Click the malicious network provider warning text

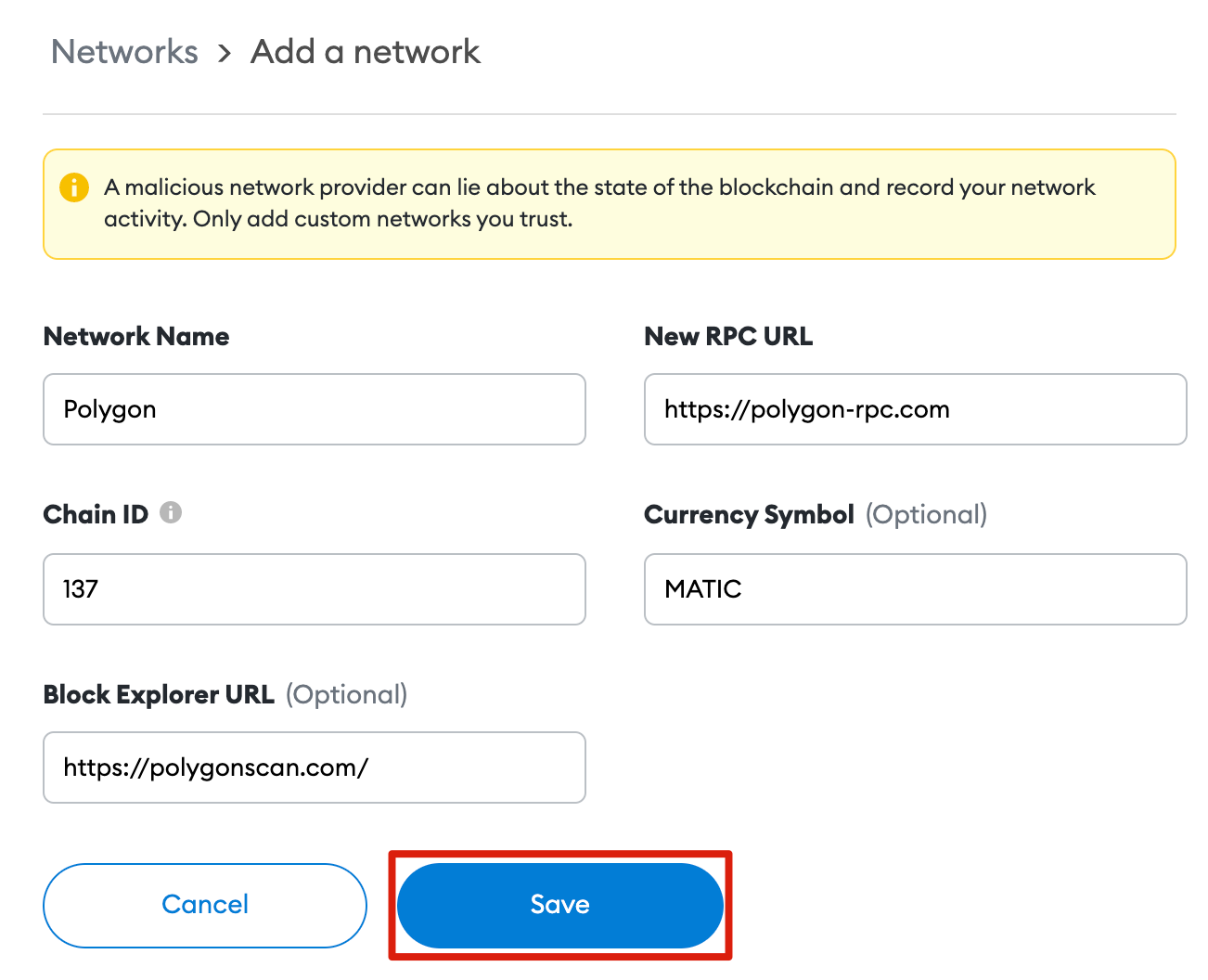(599, 203)
